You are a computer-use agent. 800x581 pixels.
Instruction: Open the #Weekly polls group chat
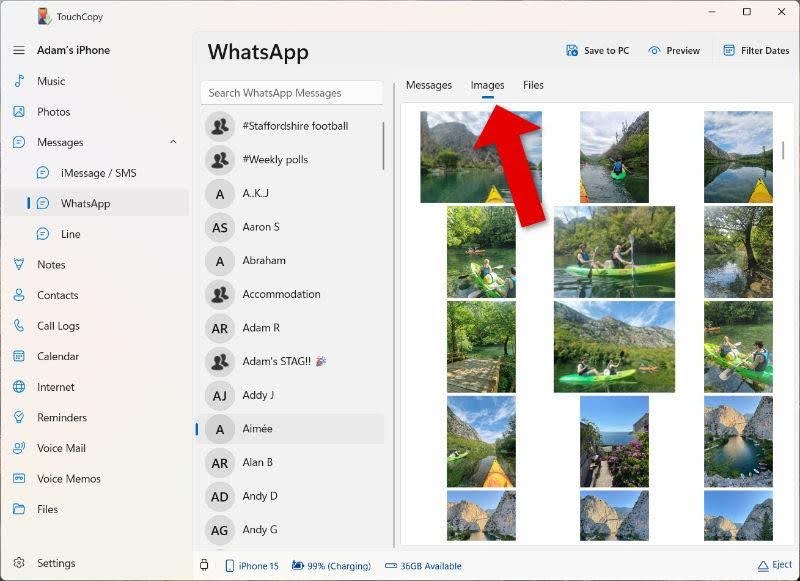[x=291, y=160]
